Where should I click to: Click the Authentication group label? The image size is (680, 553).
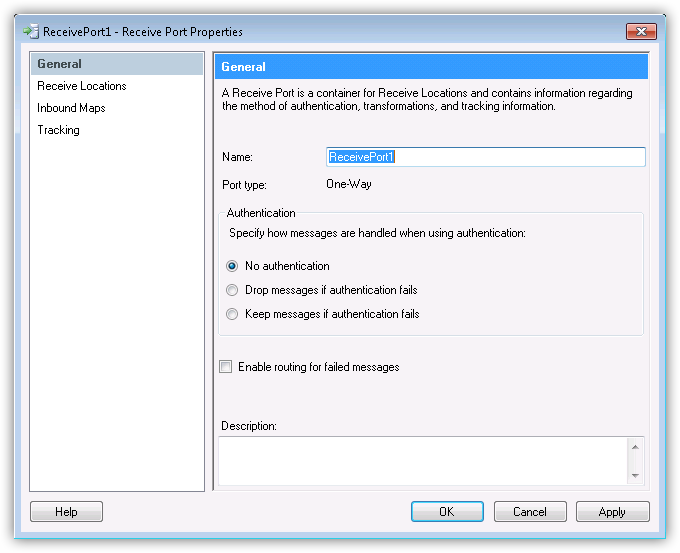pos(261,213)
